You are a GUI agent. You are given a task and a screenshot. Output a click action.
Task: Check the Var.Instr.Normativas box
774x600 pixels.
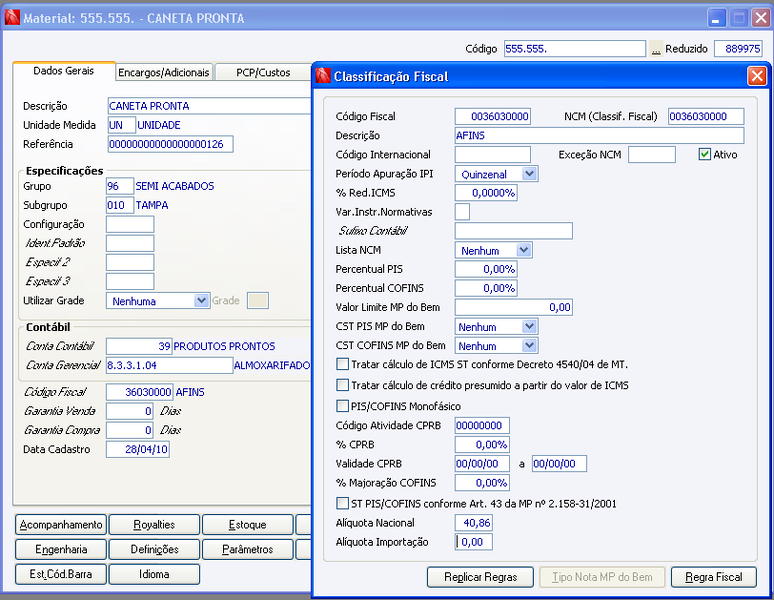point(463,212)
